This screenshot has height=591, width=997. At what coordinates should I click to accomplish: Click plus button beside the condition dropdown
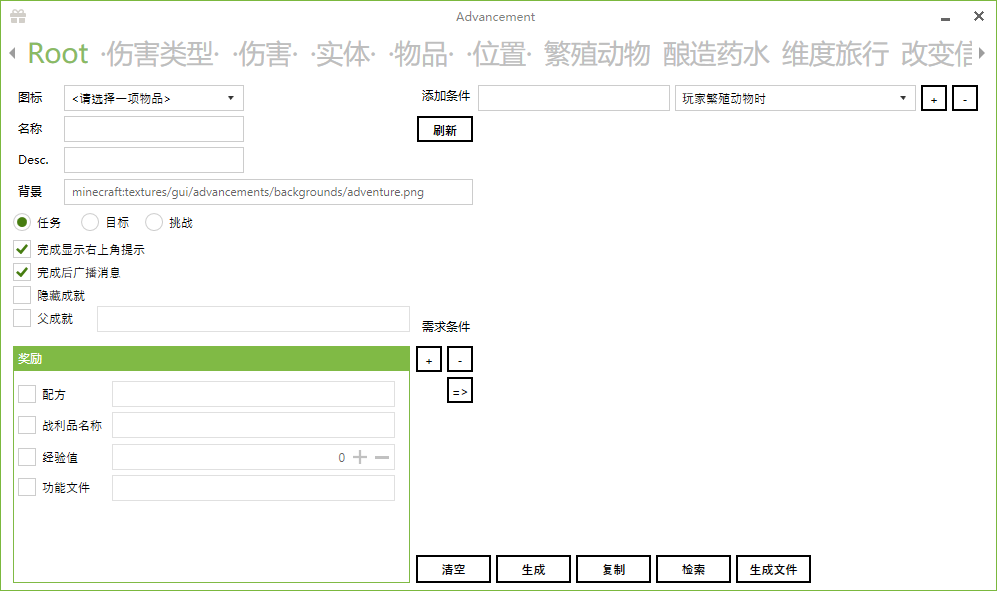(933, 99)
